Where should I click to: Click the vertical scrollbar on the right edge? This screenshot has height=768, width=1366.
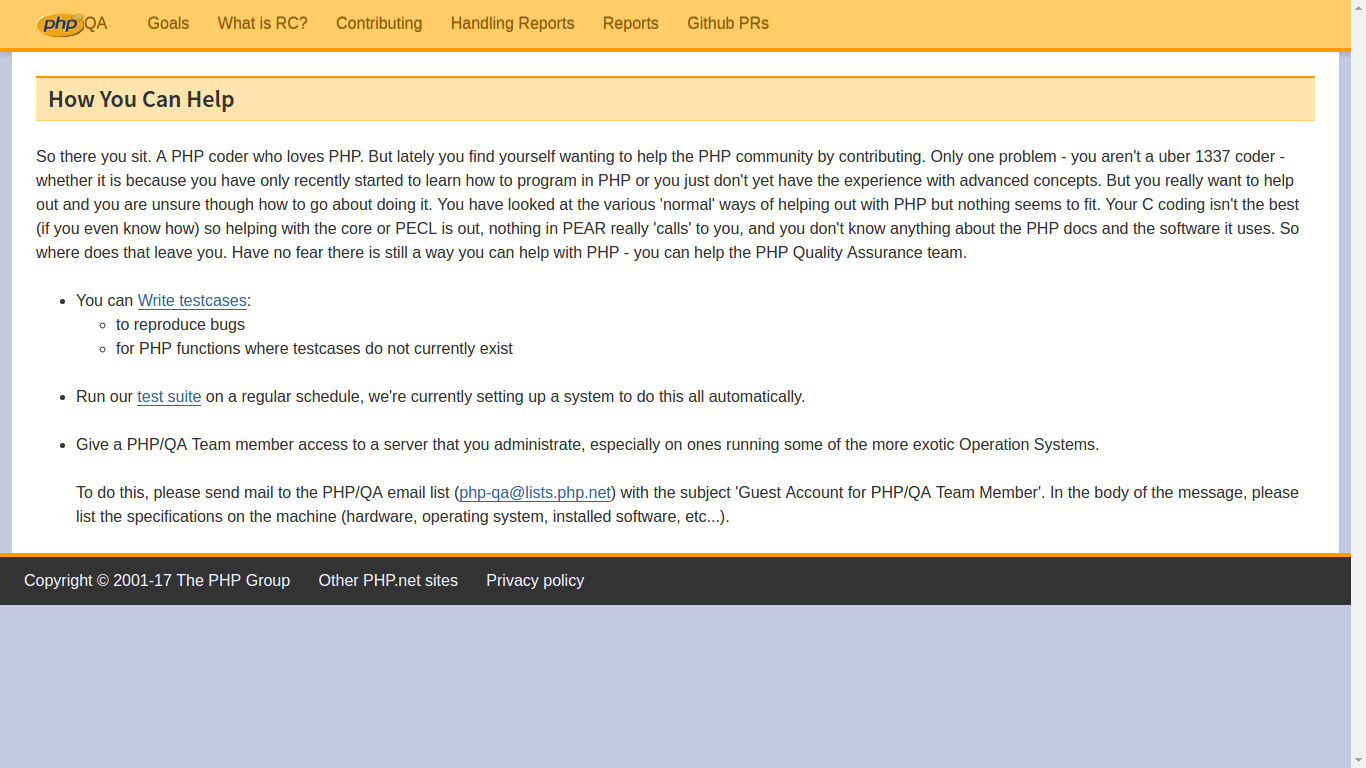pyautogui.click(x=1358, y=384)
